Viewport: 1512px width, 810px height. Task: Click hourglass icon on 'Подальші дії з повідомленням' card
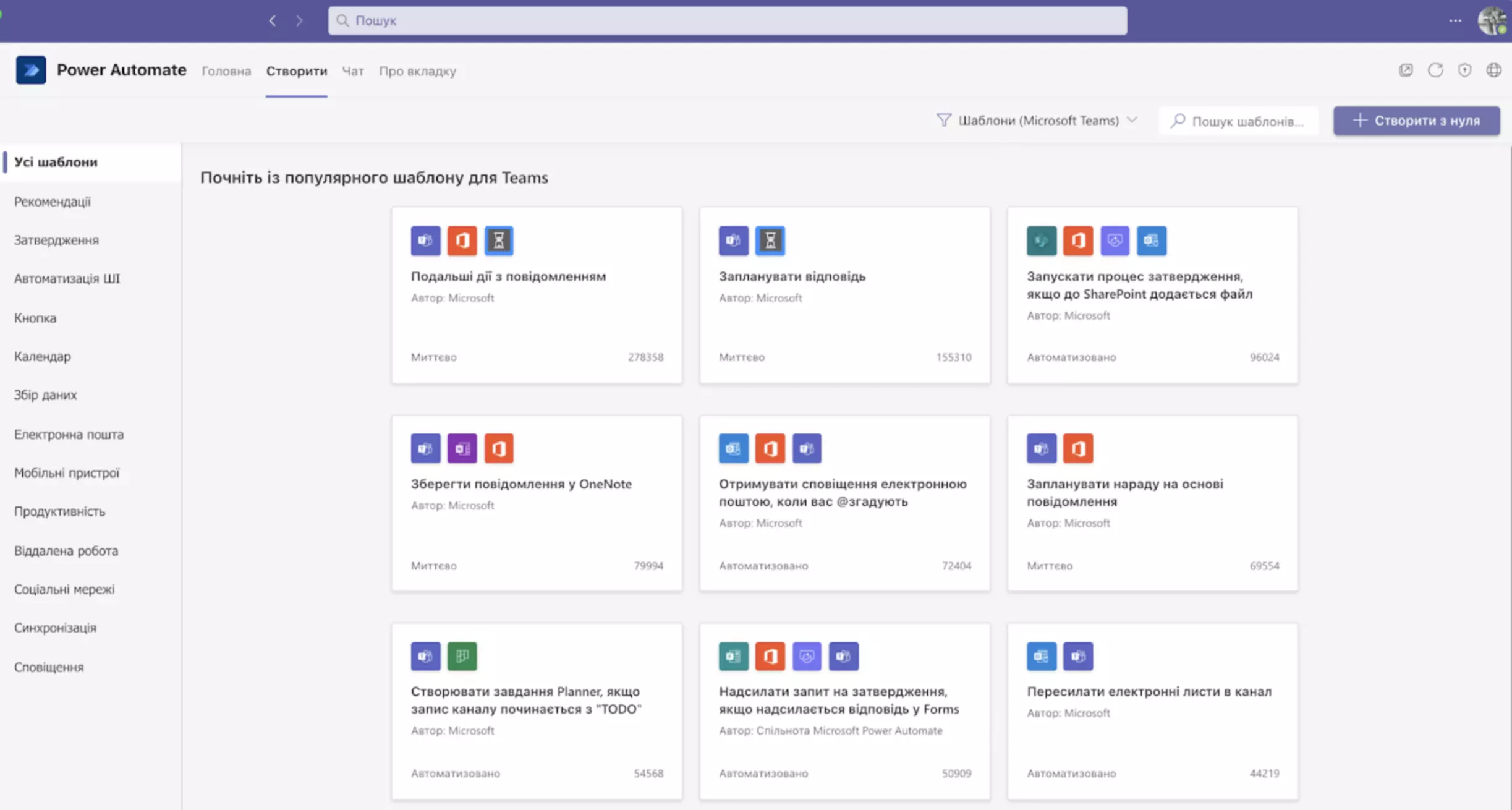(499, 241)
